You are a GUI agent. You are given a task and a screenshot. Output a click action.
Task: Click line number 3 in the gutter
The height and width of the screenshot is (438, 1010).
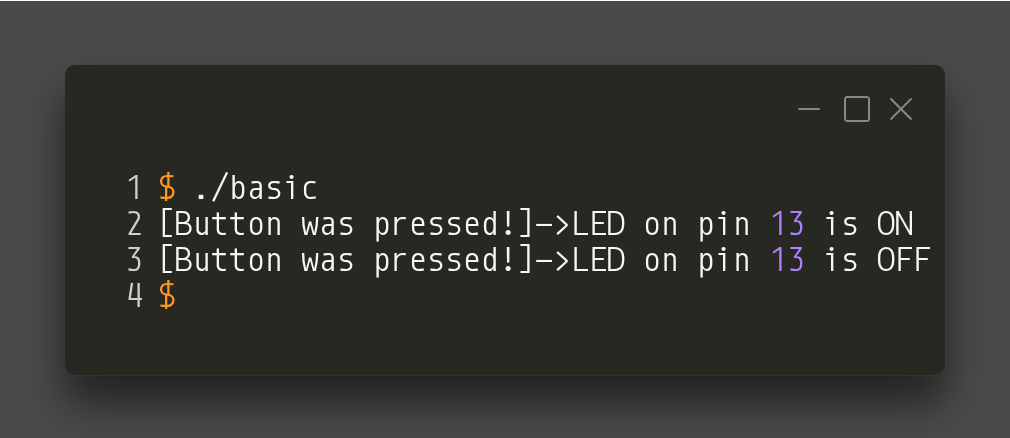point(135,260)
